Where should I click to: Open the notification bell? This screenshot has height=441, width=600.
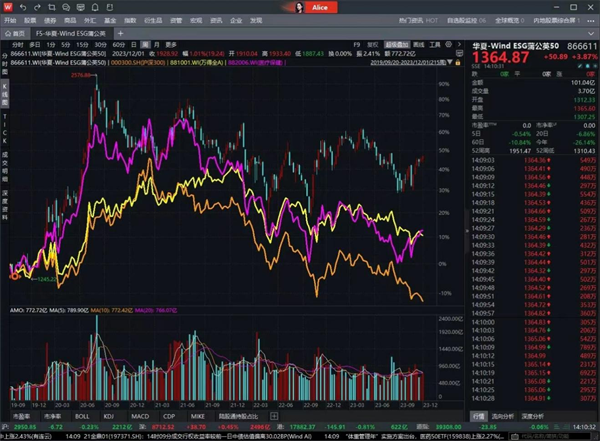tap(95, 7)
